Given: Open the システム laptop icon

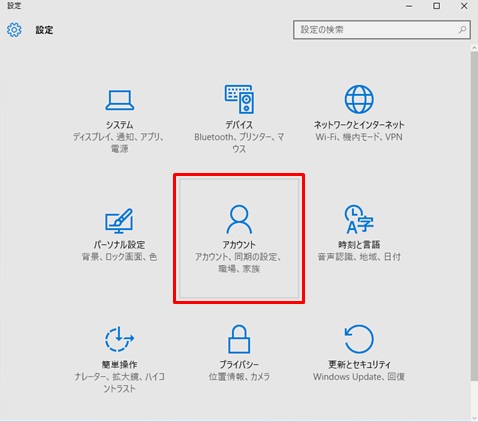Looking at the screenshot, I should pyautogui.click(x=120, y=100).
